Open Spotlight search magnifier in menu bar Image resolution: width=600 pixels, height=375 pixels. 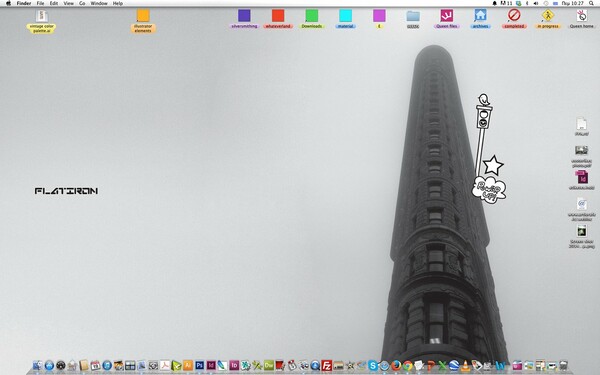coord(592,3)
